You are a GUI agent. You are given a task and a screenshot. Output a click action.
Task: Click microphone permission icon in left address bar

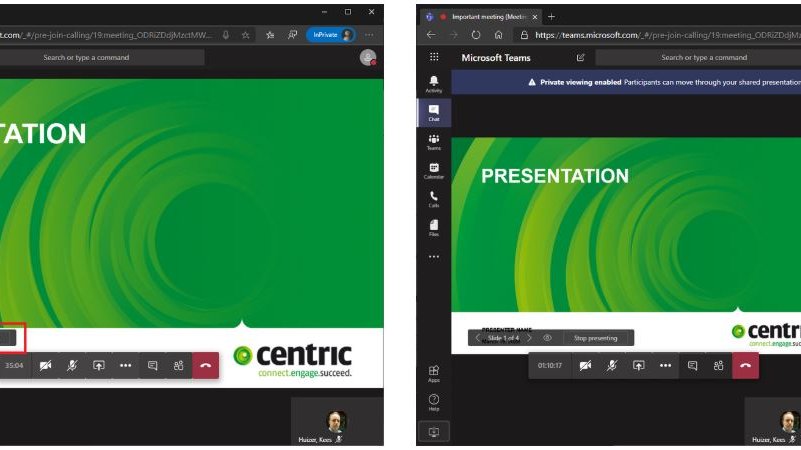point(225,35)
